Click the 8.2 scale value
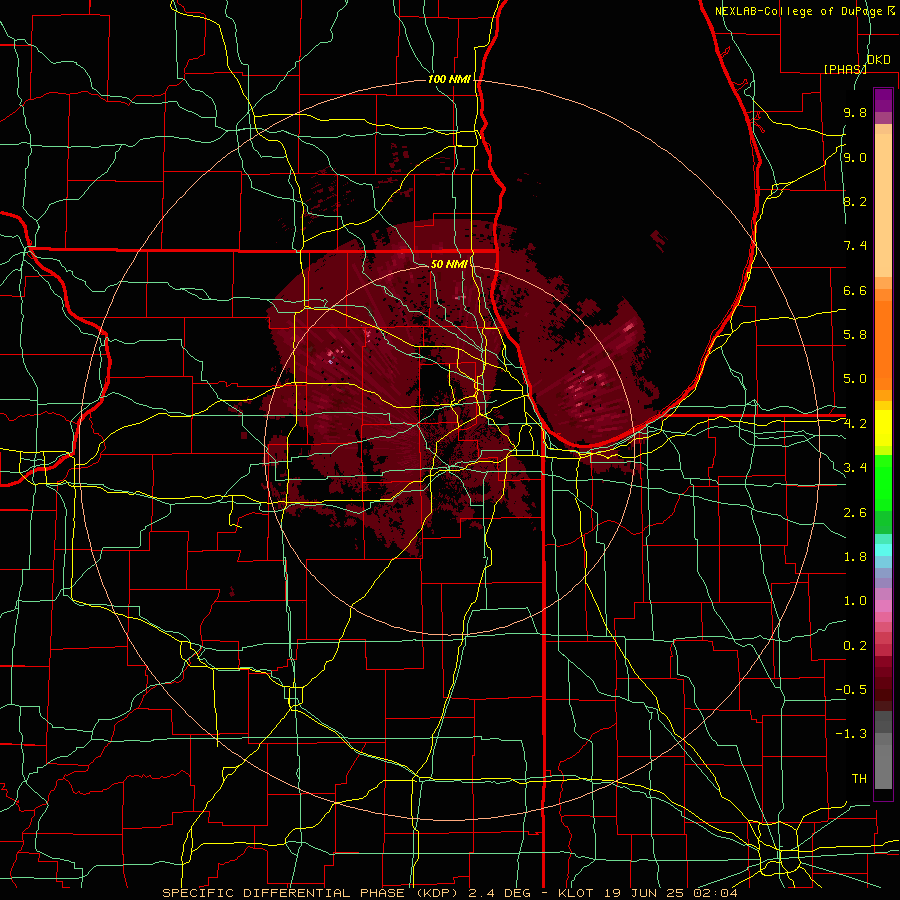Image resolution: width=900 pixels, height=900 pixels. click(855, 201)
